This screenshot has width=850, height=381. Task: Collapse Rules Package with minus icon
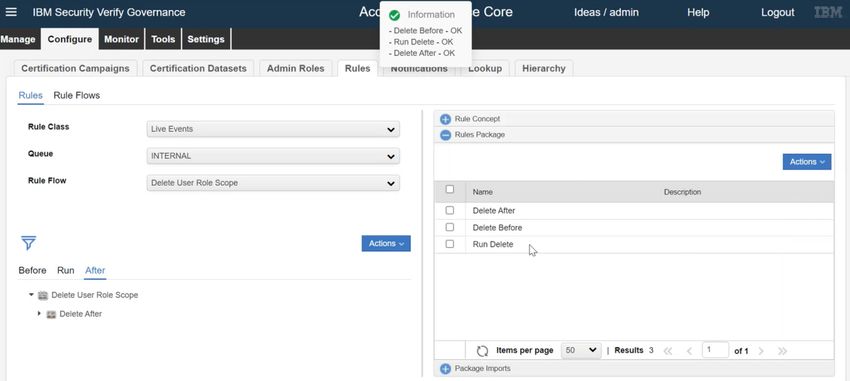pos(446,135)
